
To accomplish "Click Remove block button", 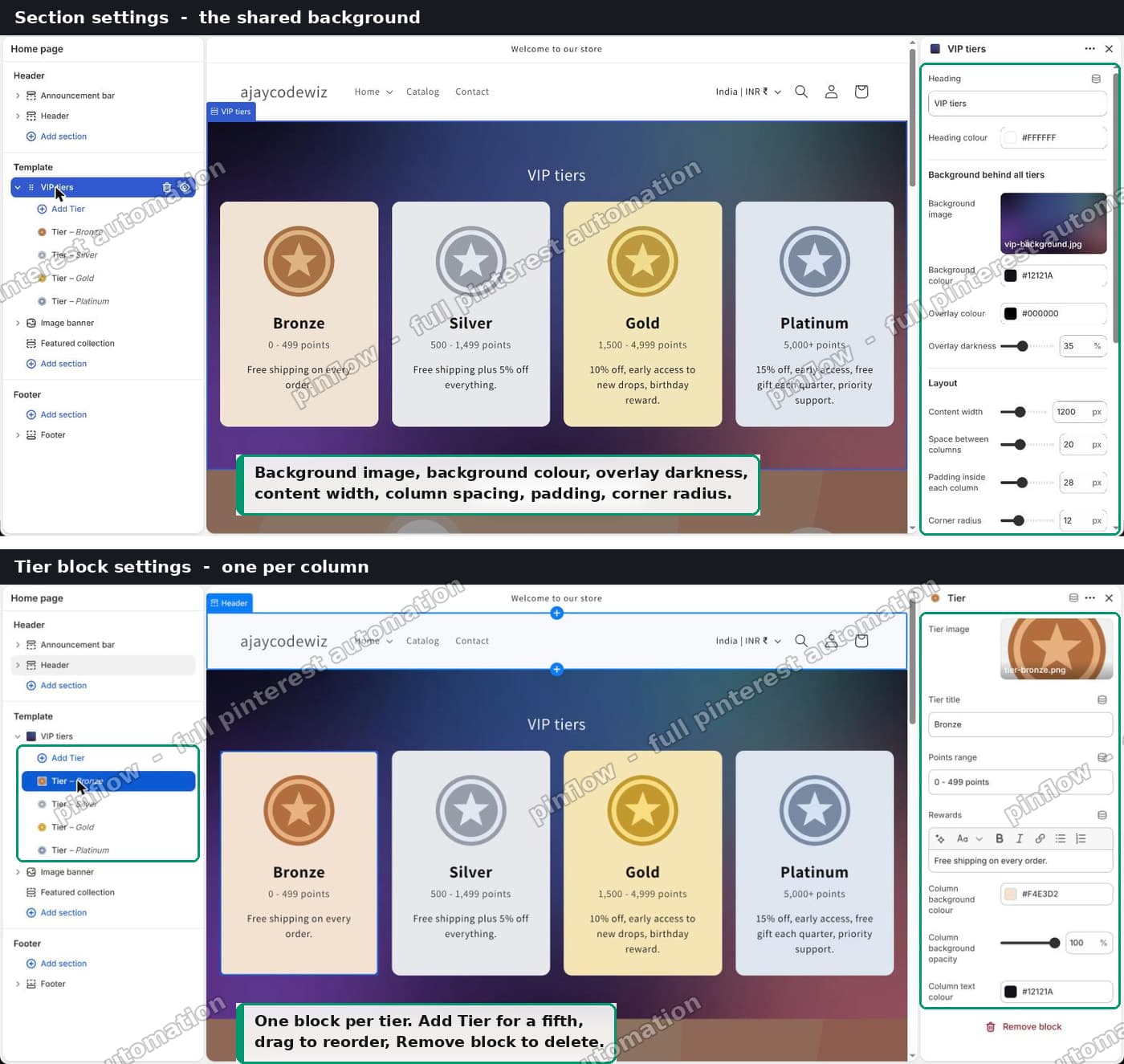I will point(1024,1027).
